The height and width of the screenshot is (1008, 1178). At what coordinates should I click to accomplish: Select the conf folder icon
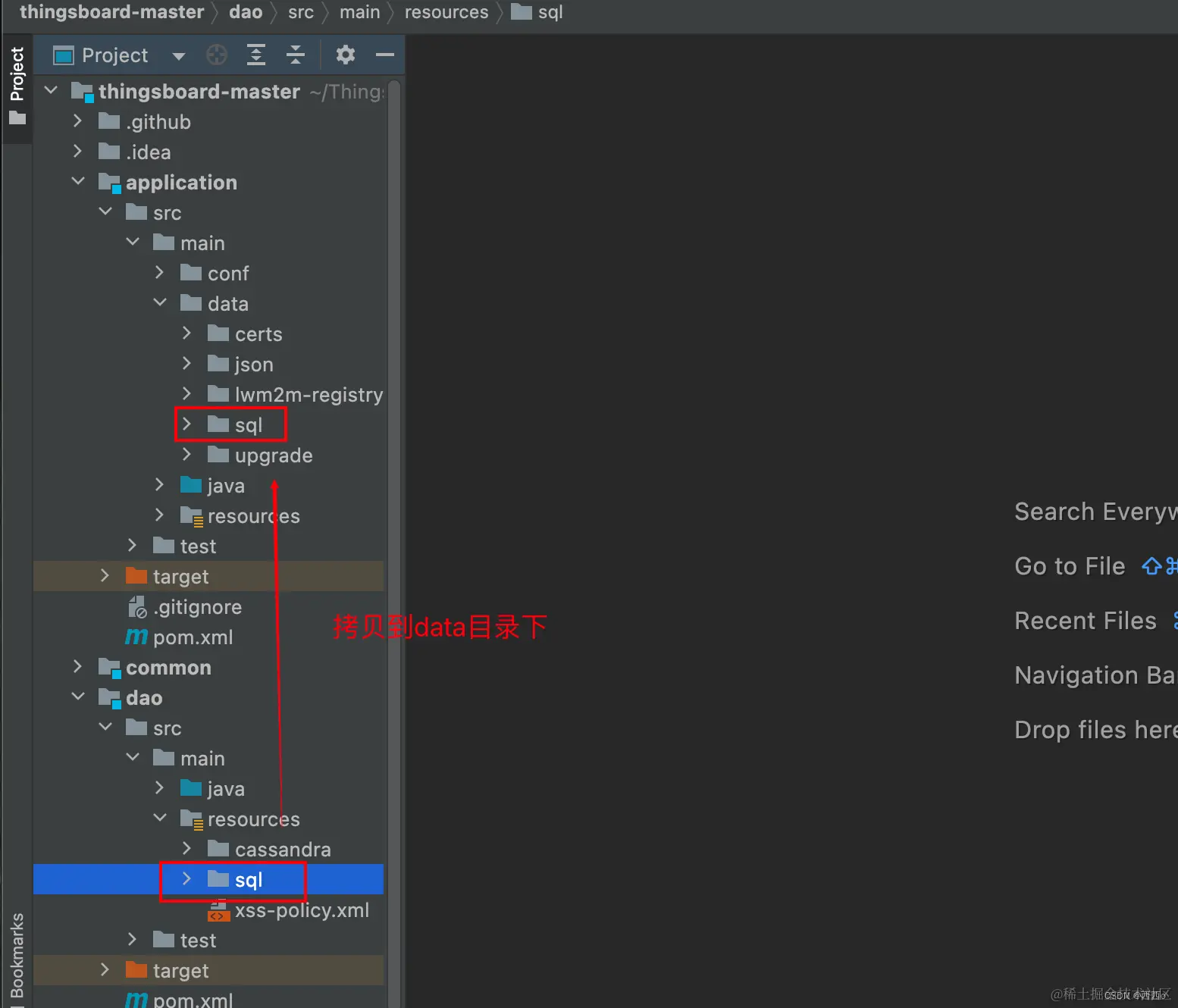[191, 273]
